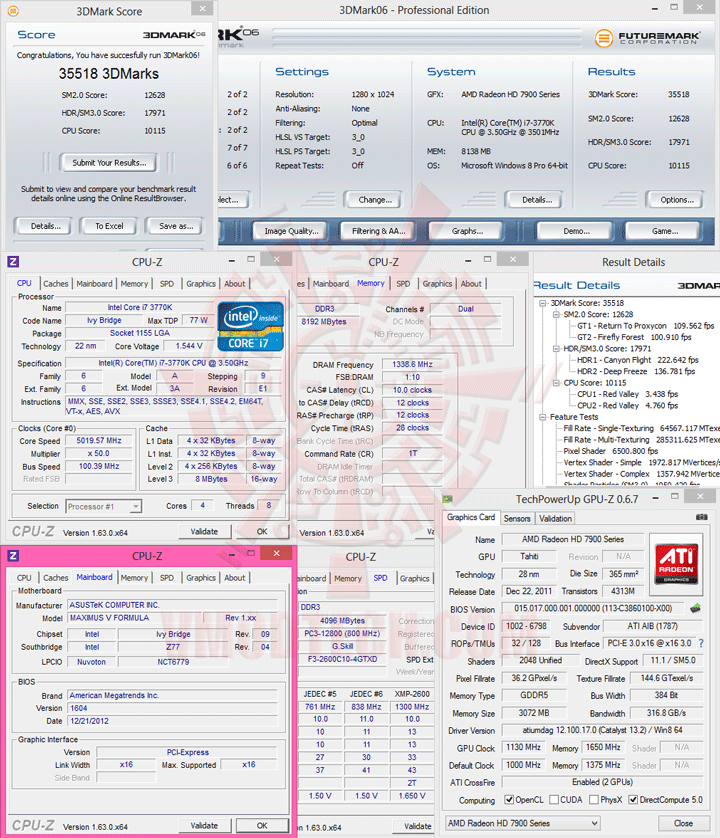Close the pink Mainboard CPU-Z window
Viewport: 720px width, 838px height.
click(276, 553)
